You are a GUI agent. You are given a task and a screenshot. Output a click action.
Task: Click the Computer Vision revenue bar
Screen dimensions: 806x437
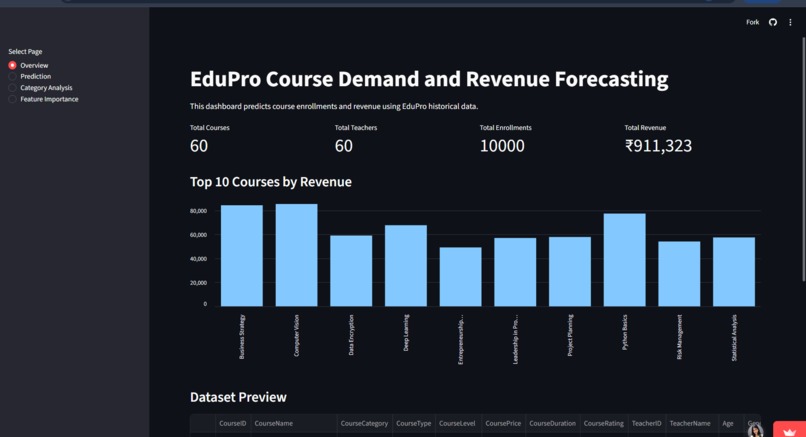pos(297,255)
